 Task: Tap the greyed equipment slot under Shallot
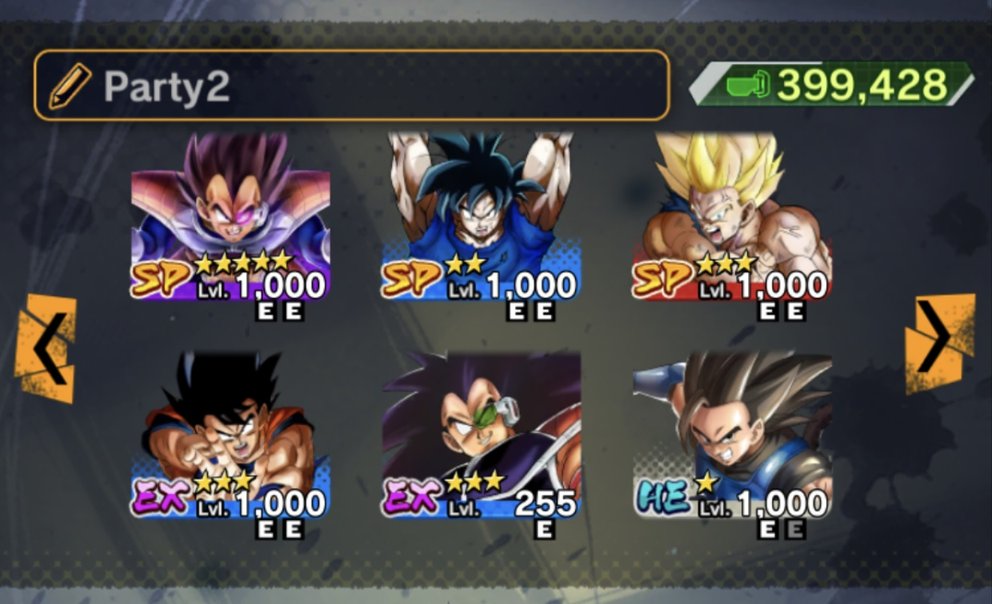[796, 529]
